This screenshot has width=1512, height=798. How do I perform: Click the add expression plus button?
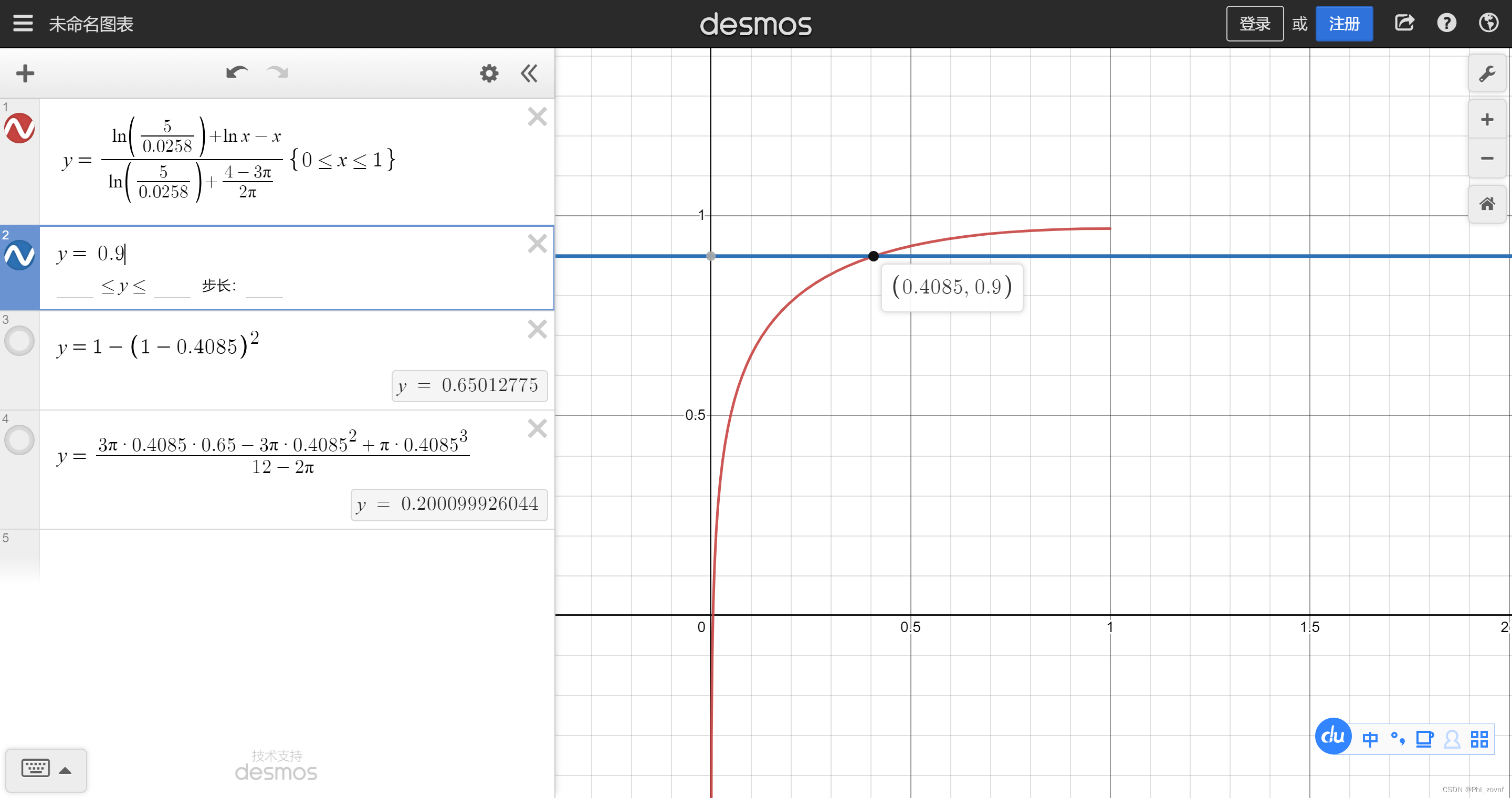click(x=25, y=73)
